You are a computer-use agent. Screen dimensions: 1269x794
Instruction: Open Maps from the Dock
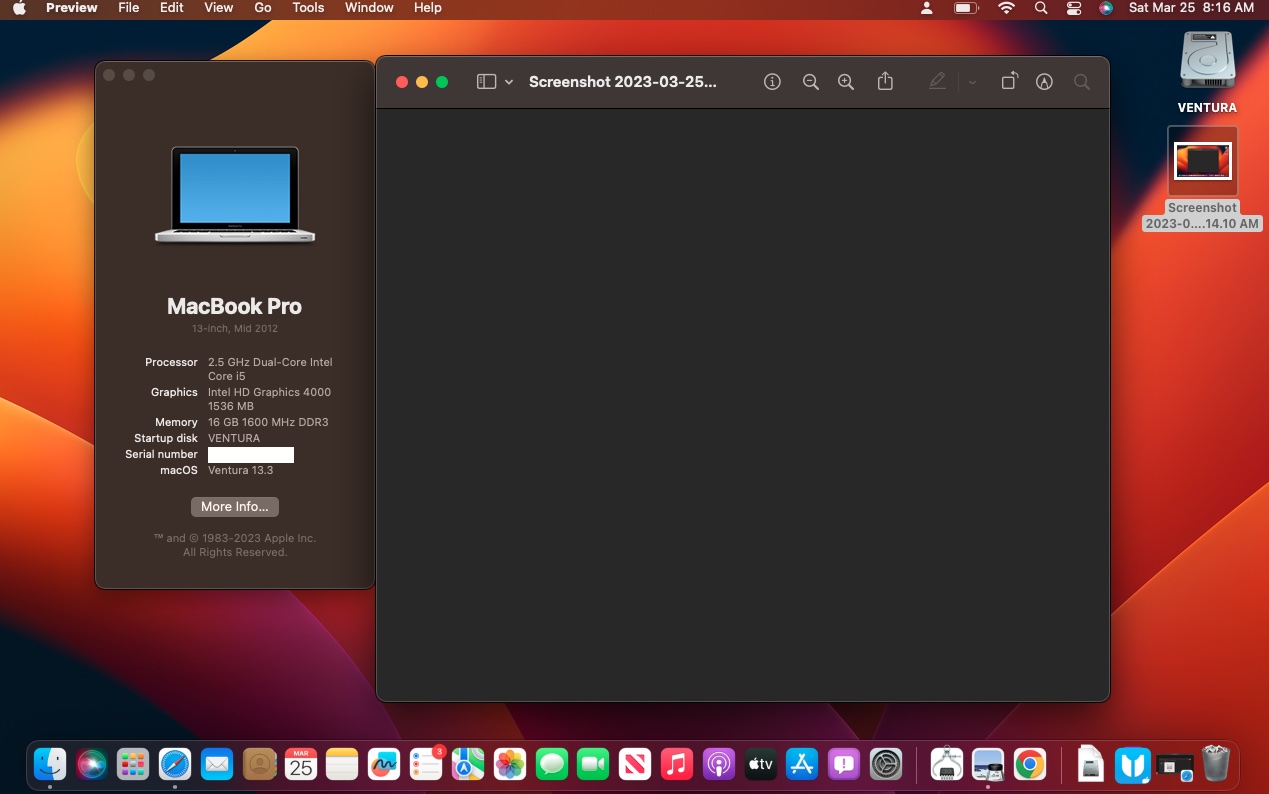tap(468, 765)
